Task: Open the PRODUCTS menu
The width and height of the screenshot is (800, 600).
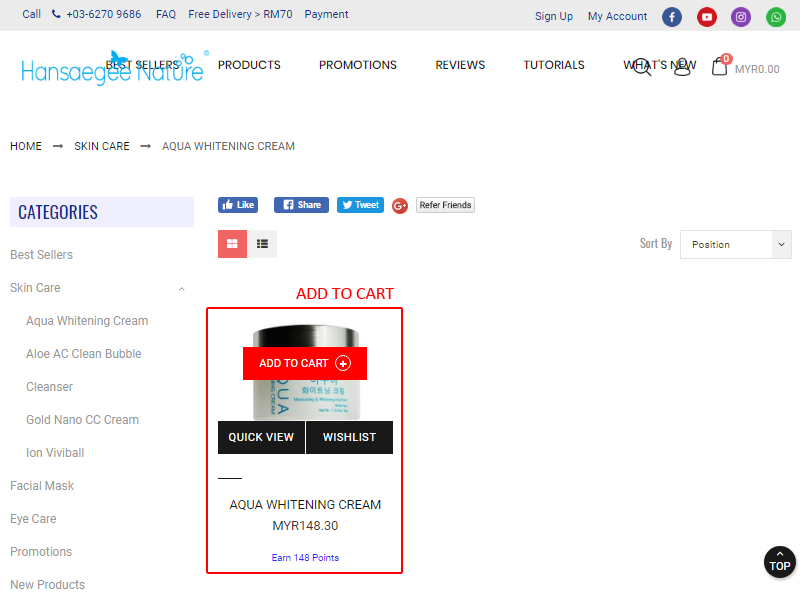Action: coord(249,65)
